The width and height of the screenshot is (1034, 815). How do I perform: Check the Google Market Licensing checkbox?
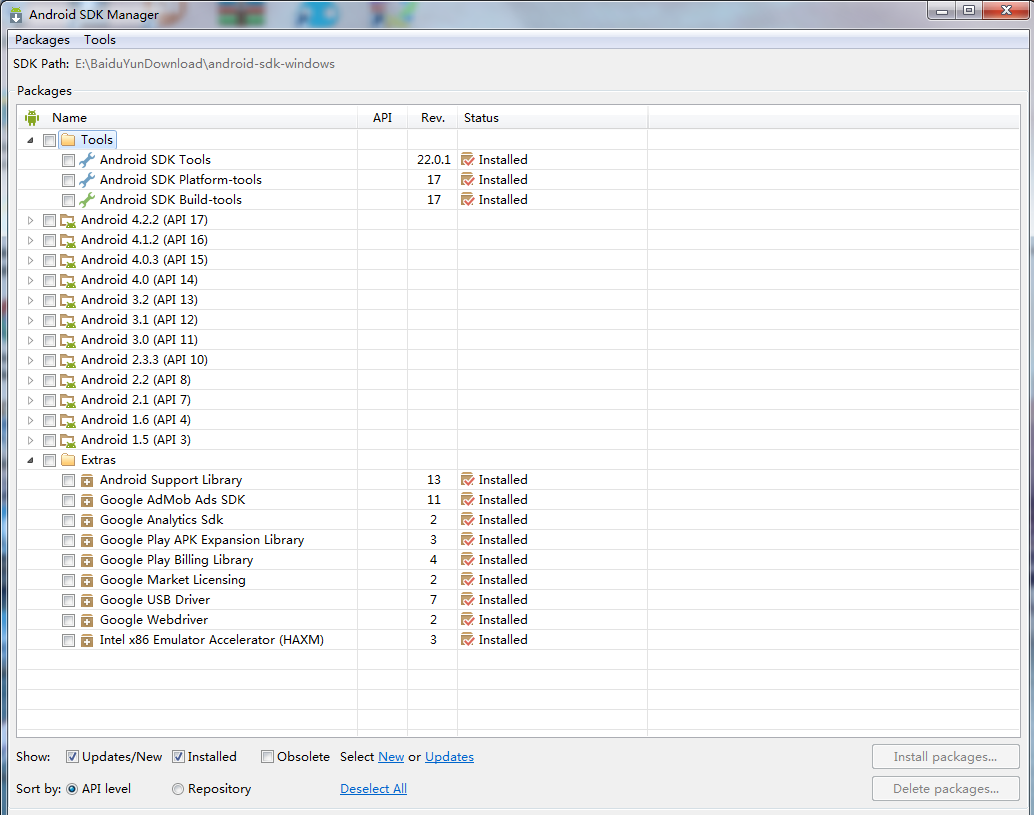69,580
